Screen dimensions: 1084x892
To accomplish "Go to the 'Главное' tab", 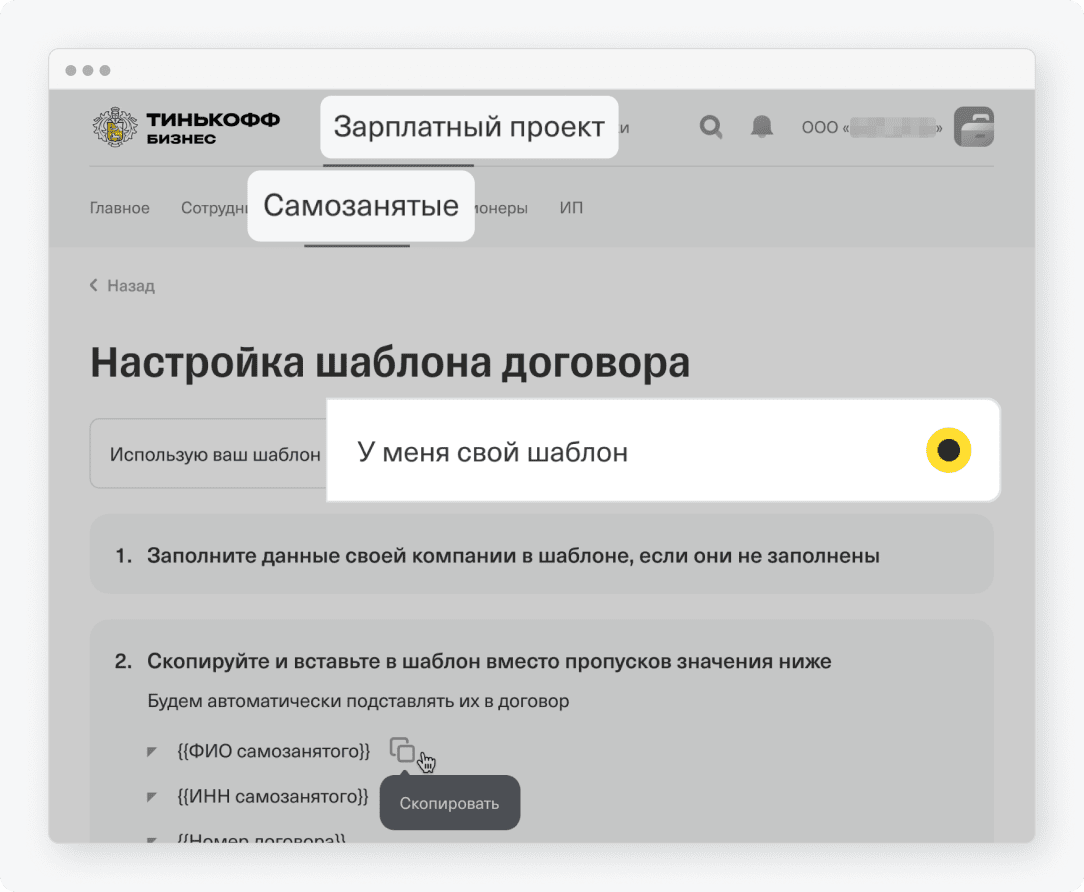I will (x=119, y=208).
